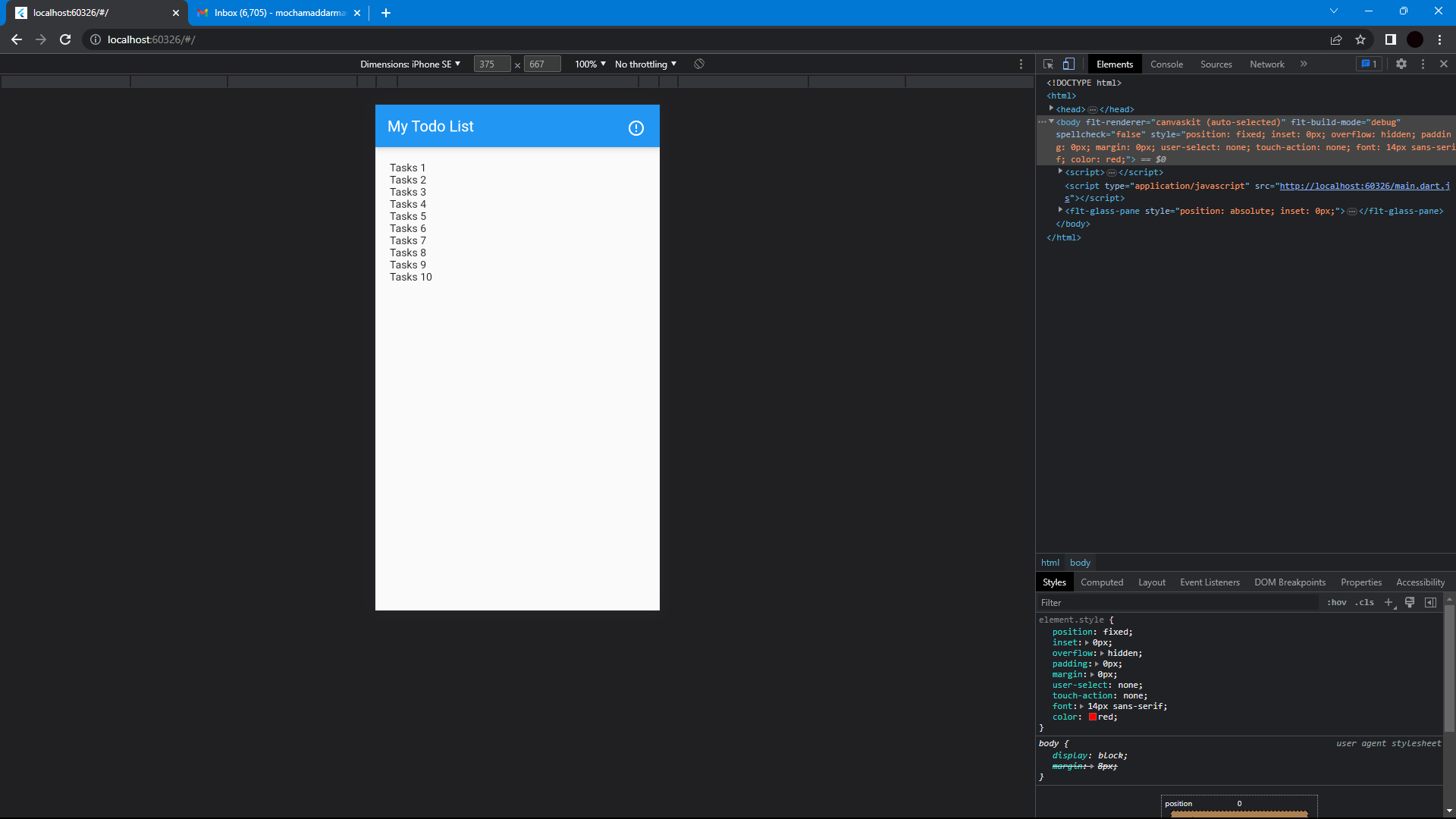1456x819 pixels.
Task: Click the red color swatch next to color property
Action: (x=1092, y=717)
